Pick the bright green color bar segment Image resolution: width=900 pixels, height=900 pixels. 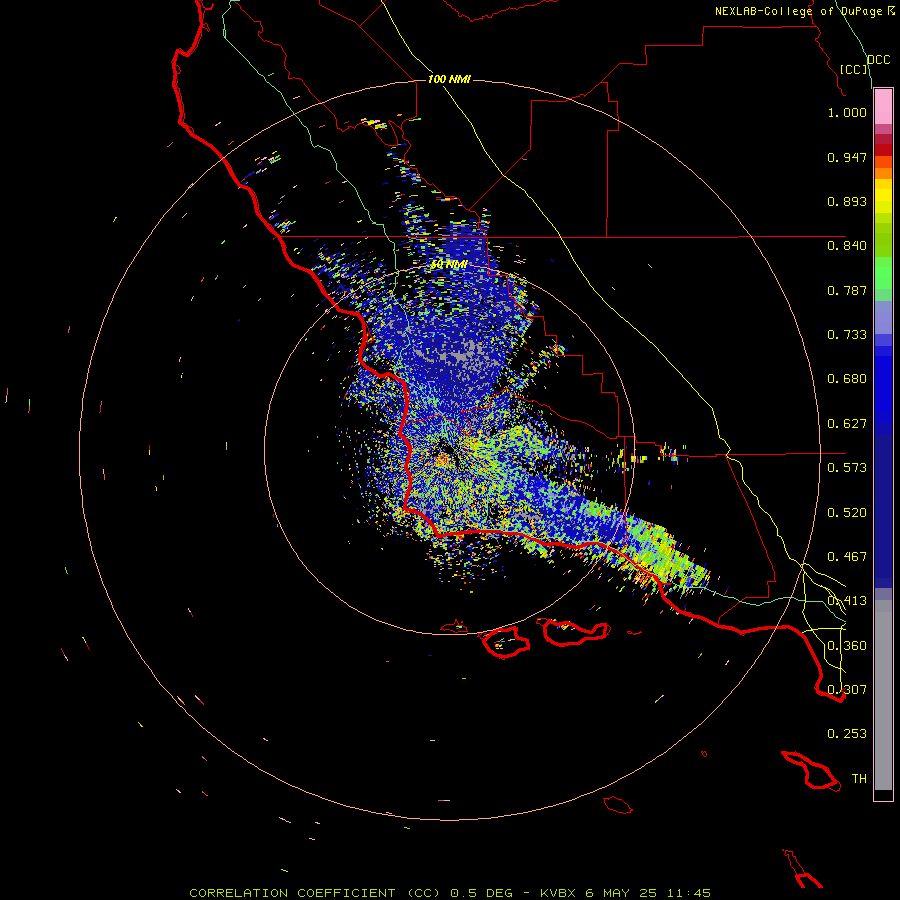coord(883,273)
